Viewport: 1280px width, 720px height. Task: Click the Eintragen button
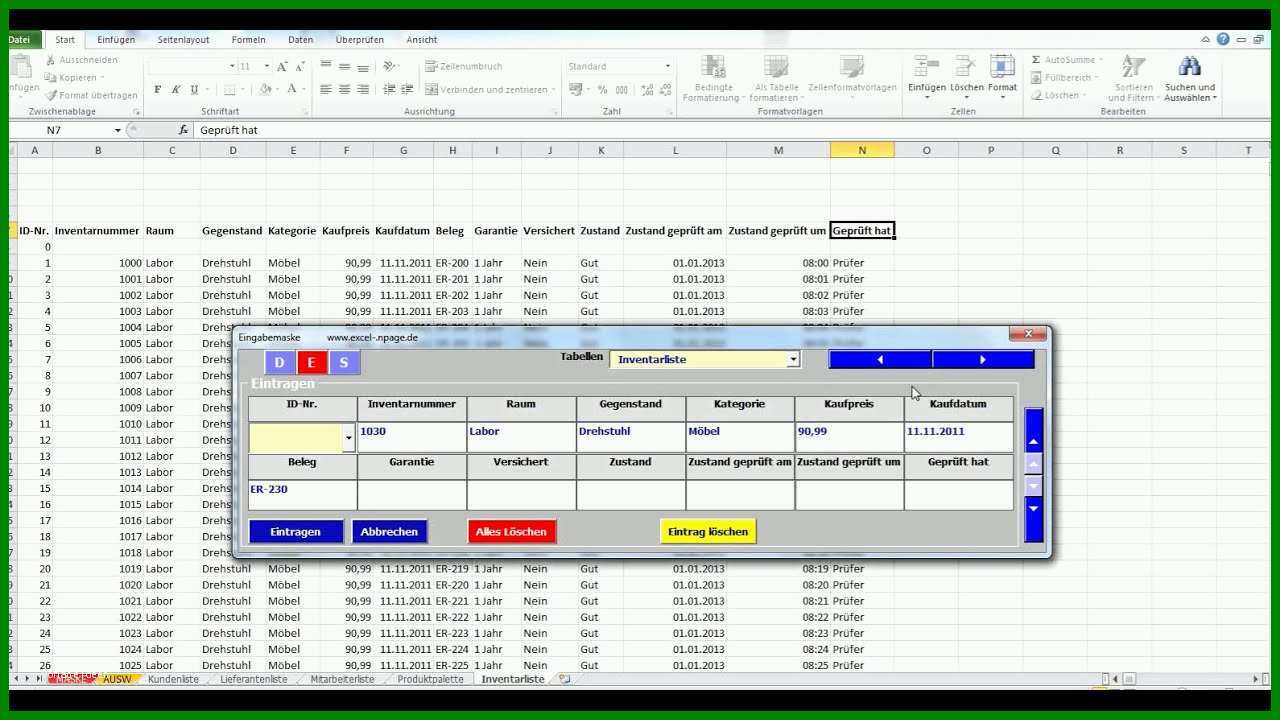(x=296, y=531)
